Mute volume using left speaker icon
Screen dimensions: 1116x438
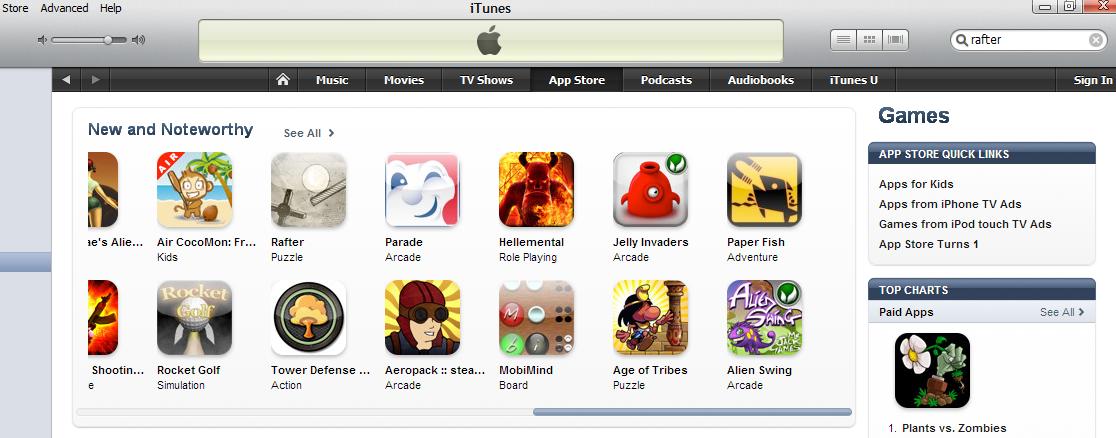click(42, 40)
